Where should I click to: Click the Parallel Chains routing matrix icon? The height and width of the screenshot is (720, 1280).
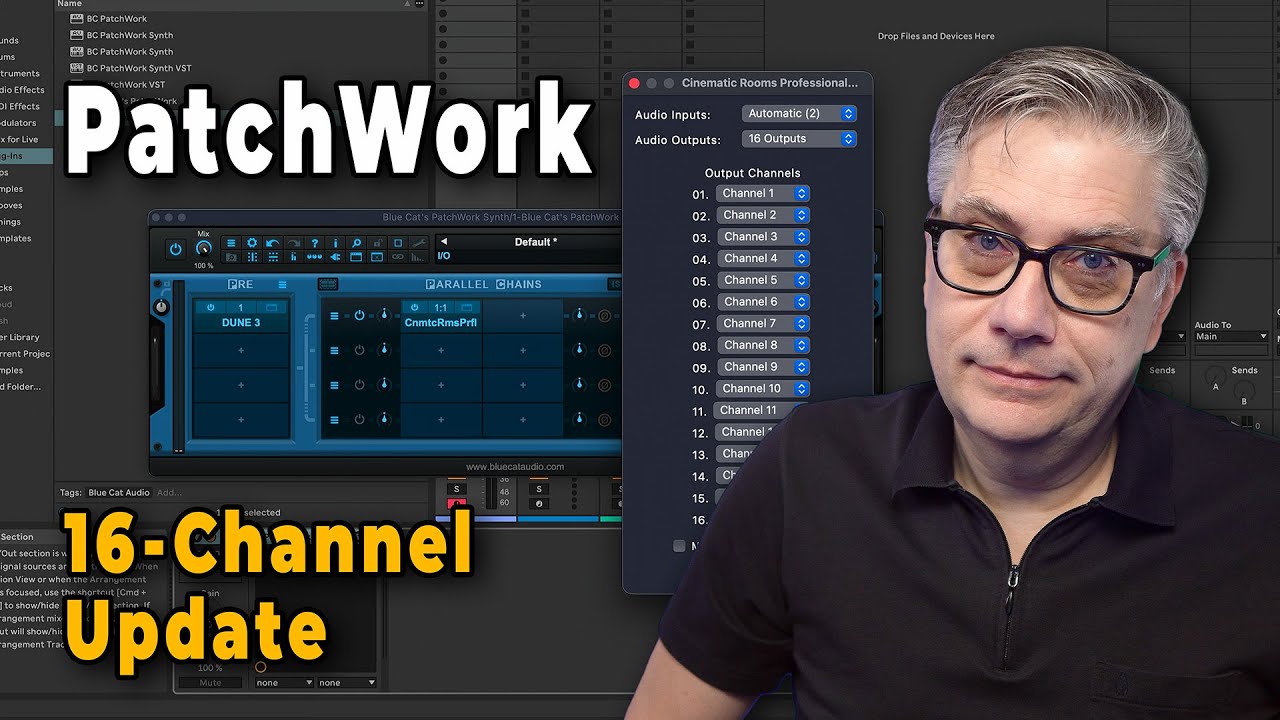coord(328,284)
